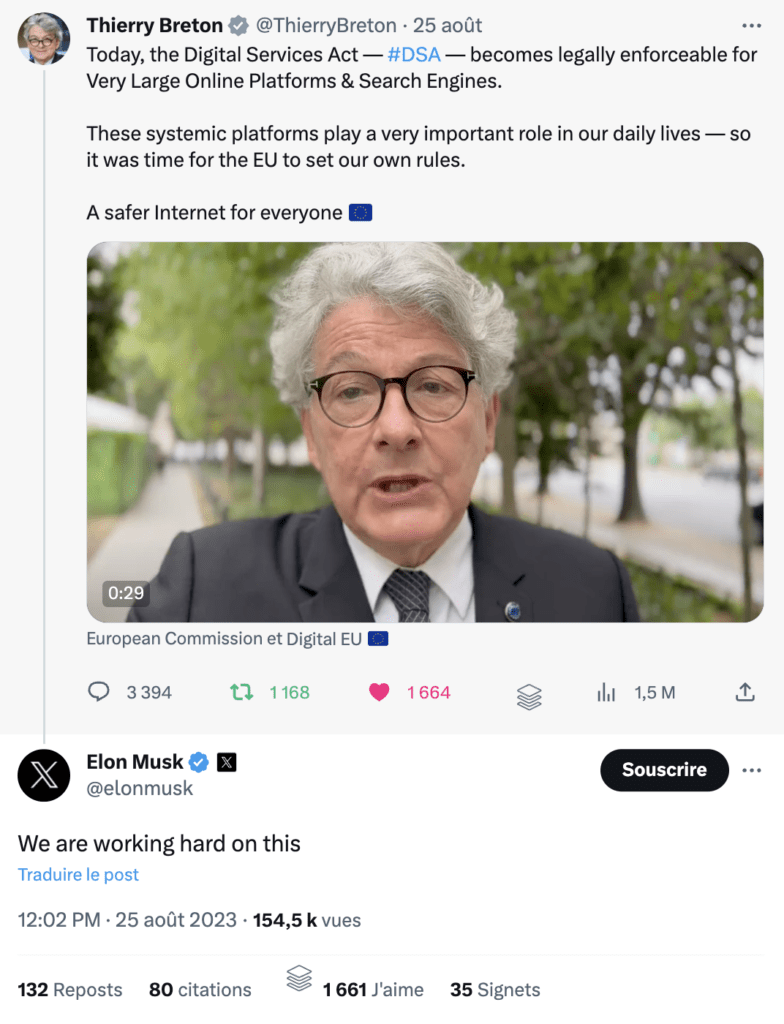Play the 0:29 video of Thierry Breton
The width and height of the screenshot is (784, 1024).
[425, 432]
